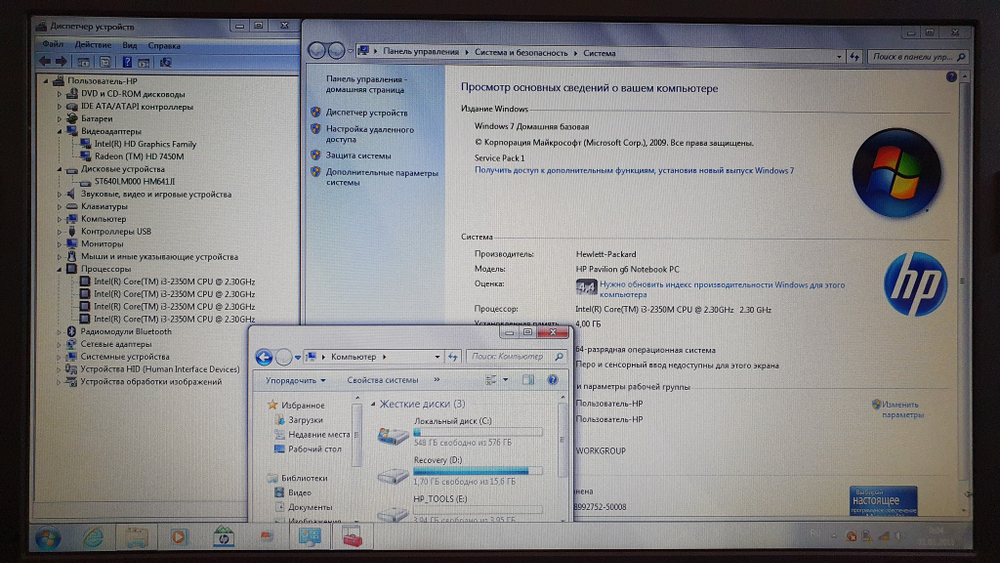The image size is (1000, 563).
Task: Open the Вид menu in Device Manager
Action: click(x=129, y=45)
